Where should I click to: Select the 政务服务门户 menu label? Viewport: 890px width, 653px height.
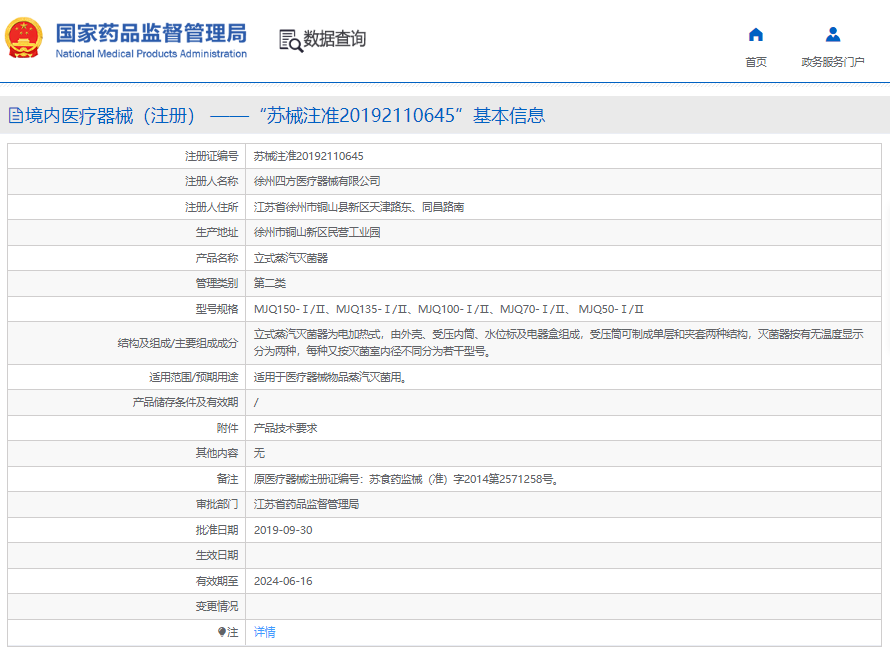pyautogui.click(x=833, y=62)
